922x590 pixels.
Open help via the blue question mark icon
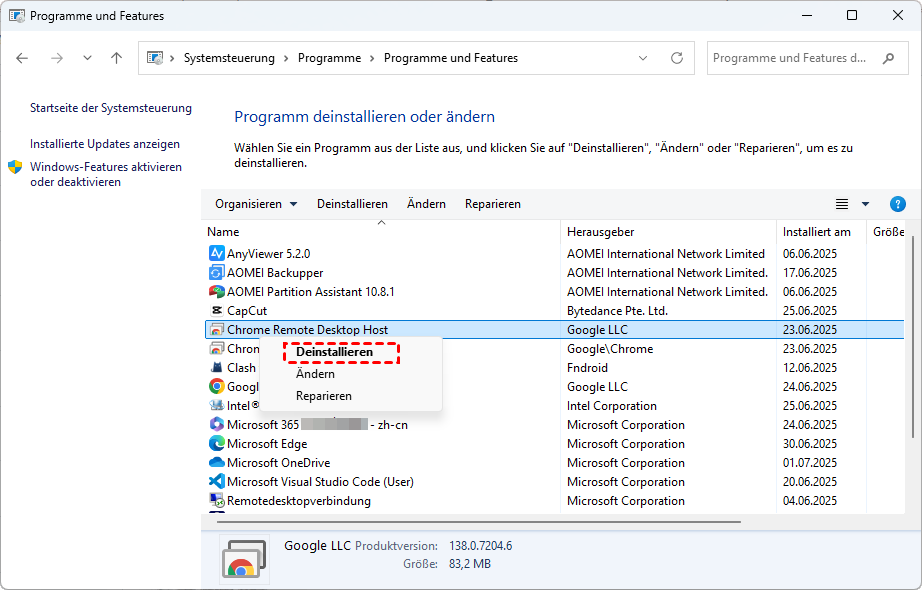(897, 204)
